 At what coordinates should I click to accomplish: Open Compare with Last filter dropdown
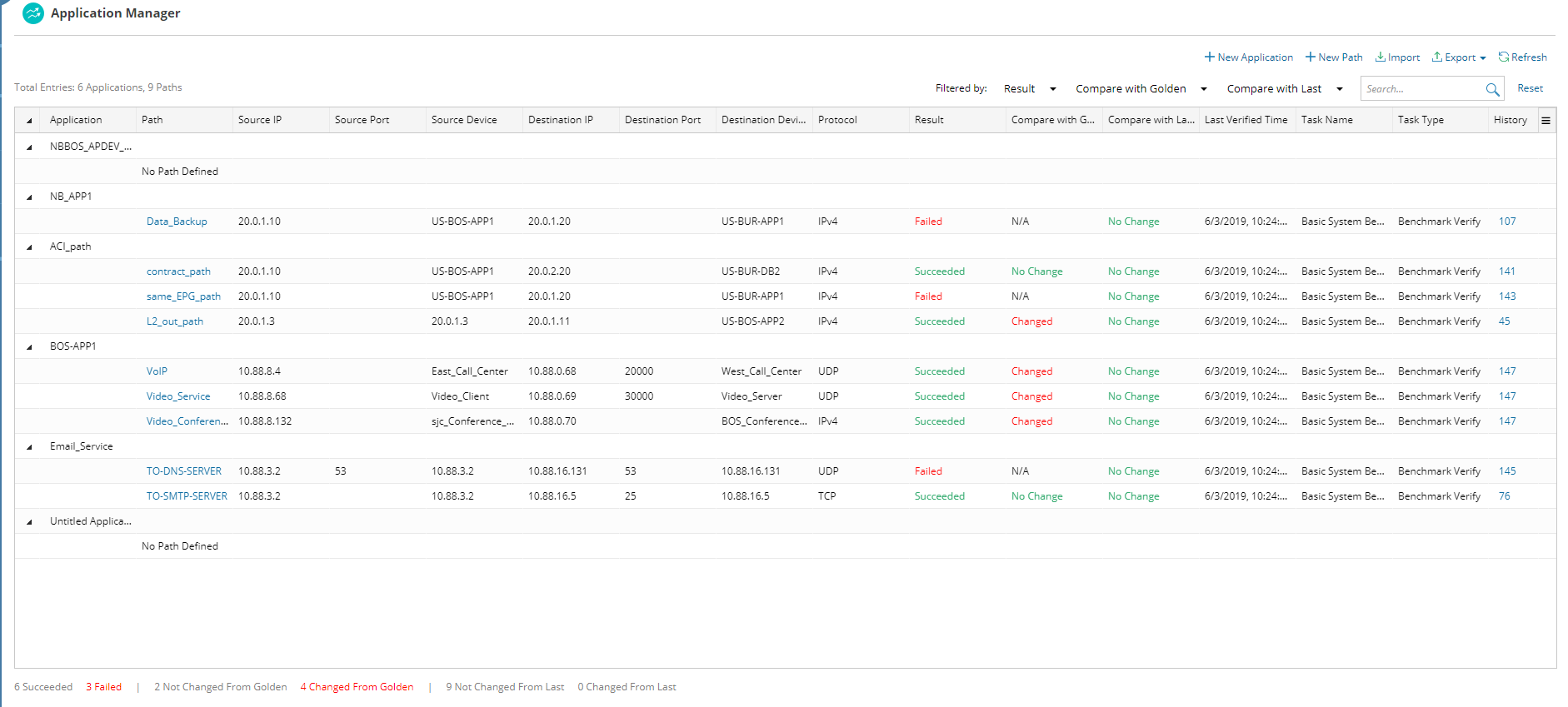[1284, 89]
